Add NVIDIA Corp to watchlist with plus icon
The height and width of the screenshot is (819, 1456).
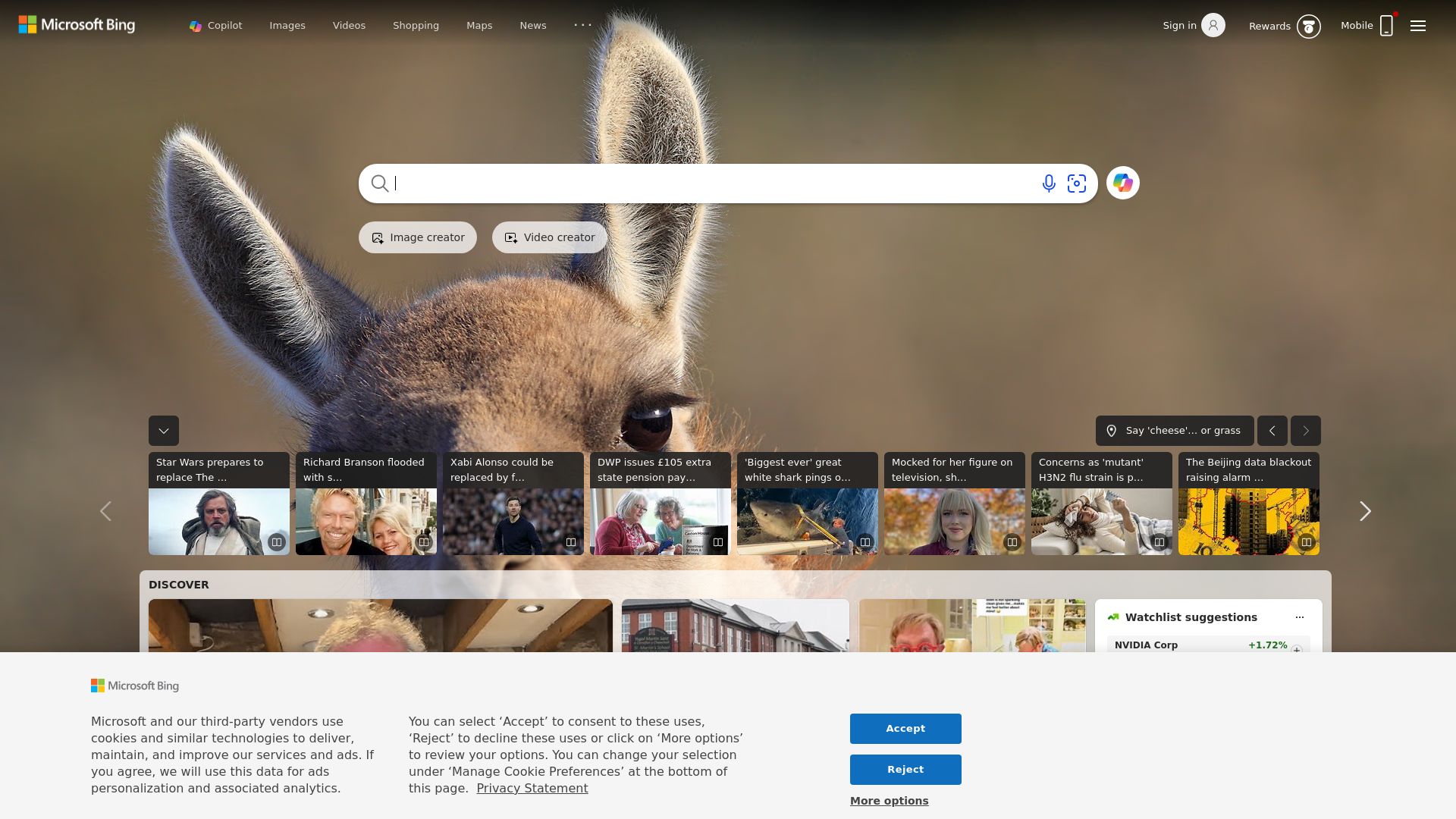(x=1297, y=649)
